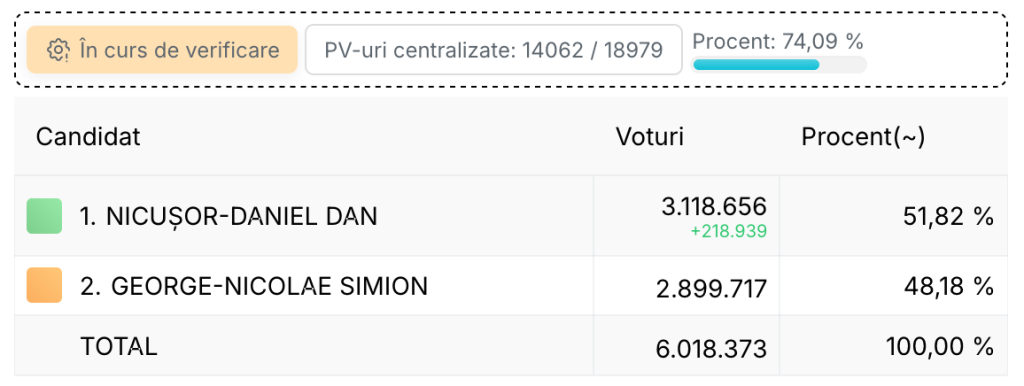The height and width of the screenshot is (386, 1024).
Task: Click the orange swatch for George-Nicolae Simion
Action: 44,285
